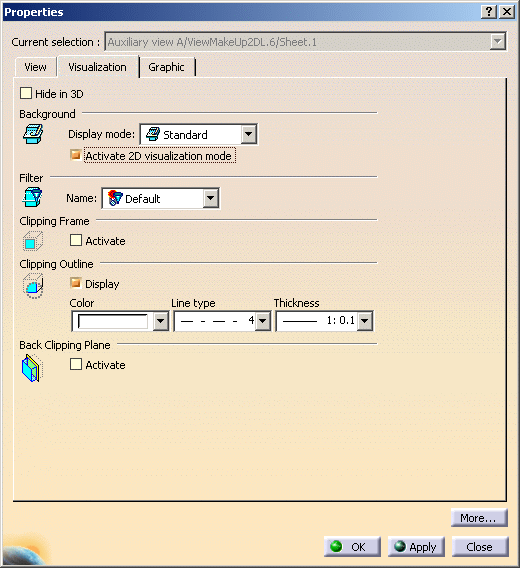The image size is (520, 568).
Task: Toggle Activate 2D visualization mode checkbox
Action: click(75, 155)
